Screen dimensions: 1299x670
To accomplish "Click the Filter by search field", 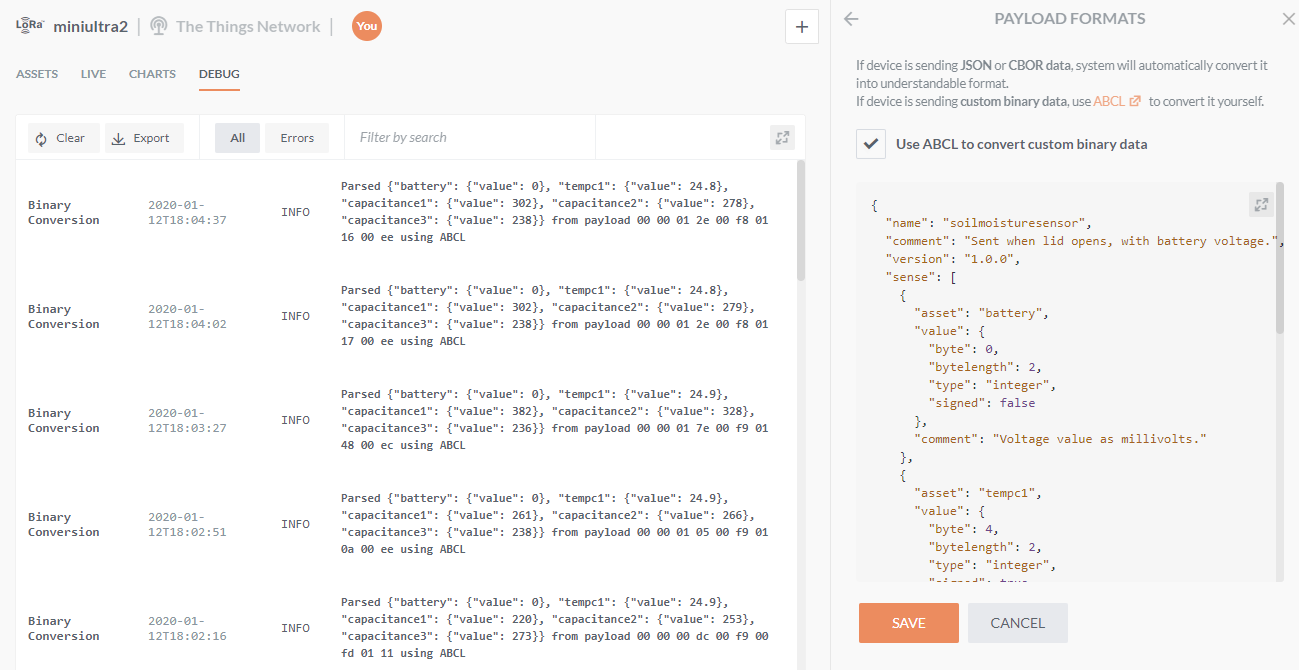I will tap(470, 138).
